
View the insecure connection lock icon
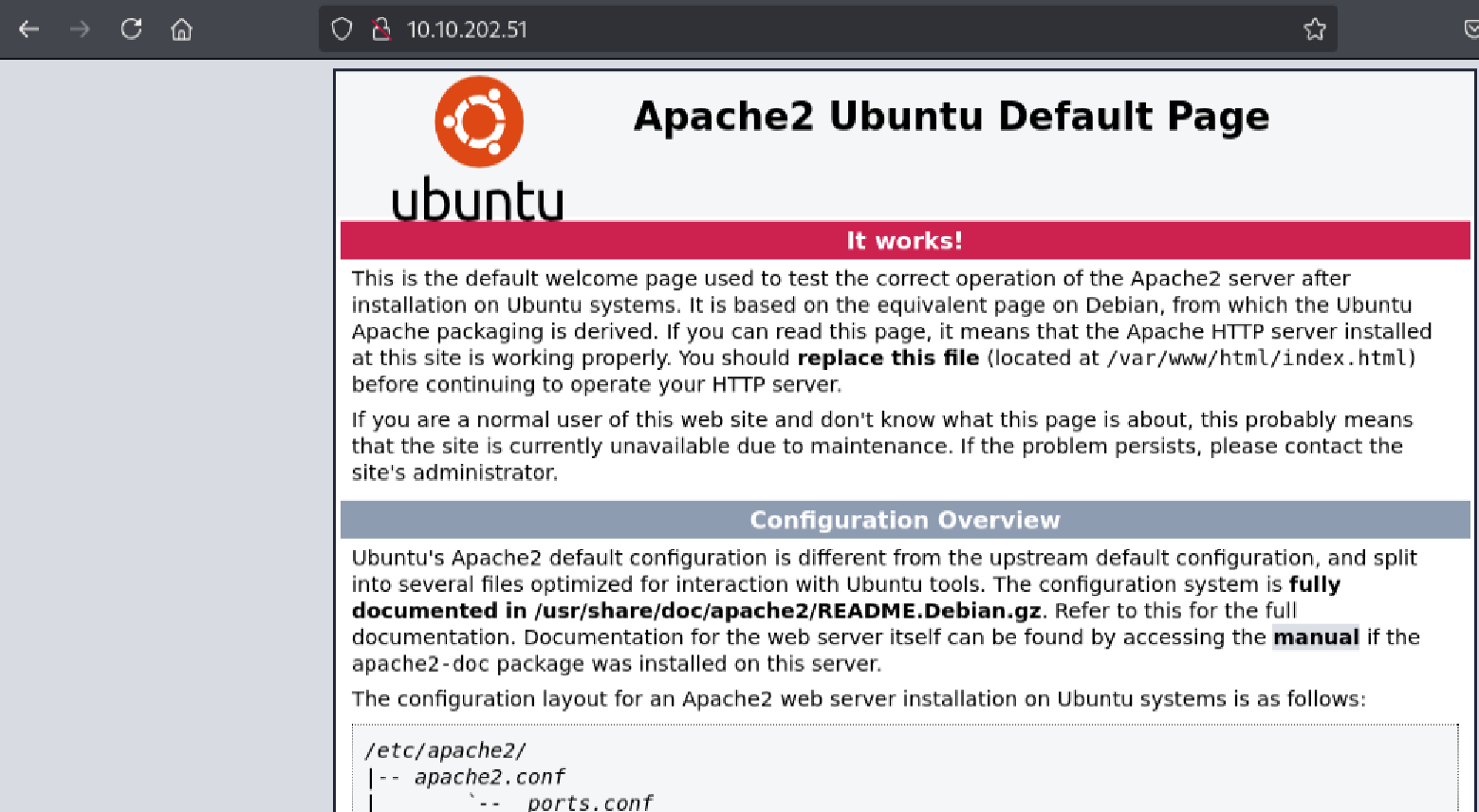[380, 29]
